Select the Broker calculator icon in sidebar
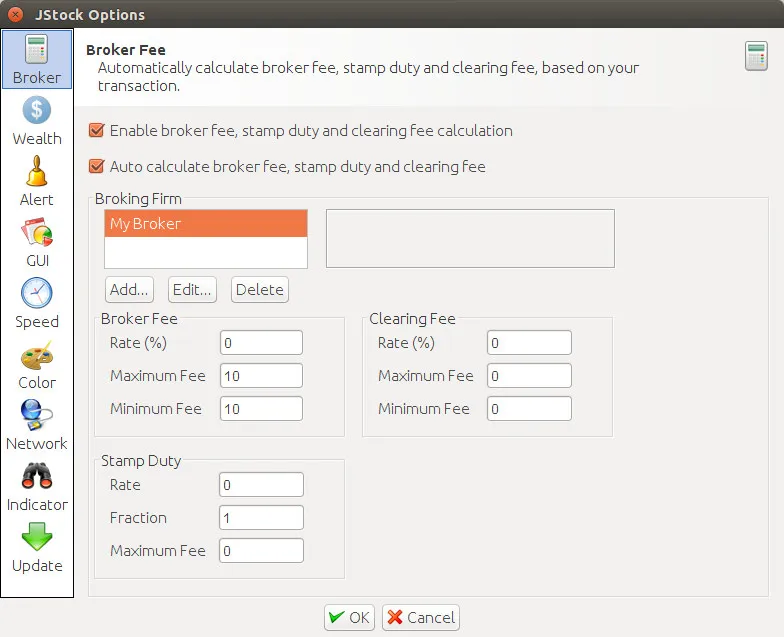 (36, 49)
